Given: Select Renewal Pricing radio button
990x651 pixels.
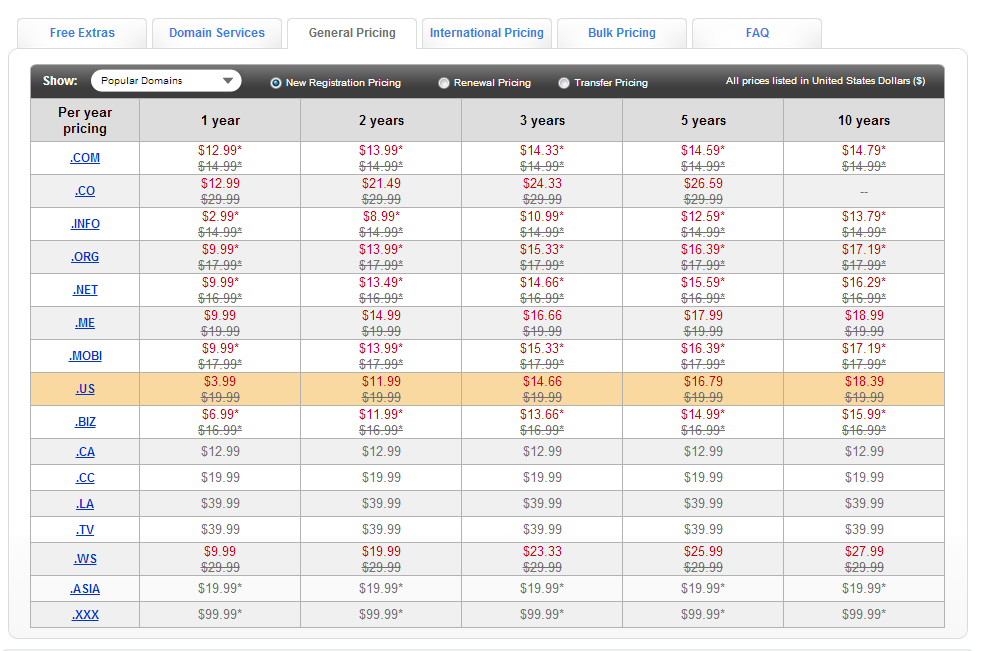Looking at the screenshot, I should pyautogui.click(x=444, y=83).
